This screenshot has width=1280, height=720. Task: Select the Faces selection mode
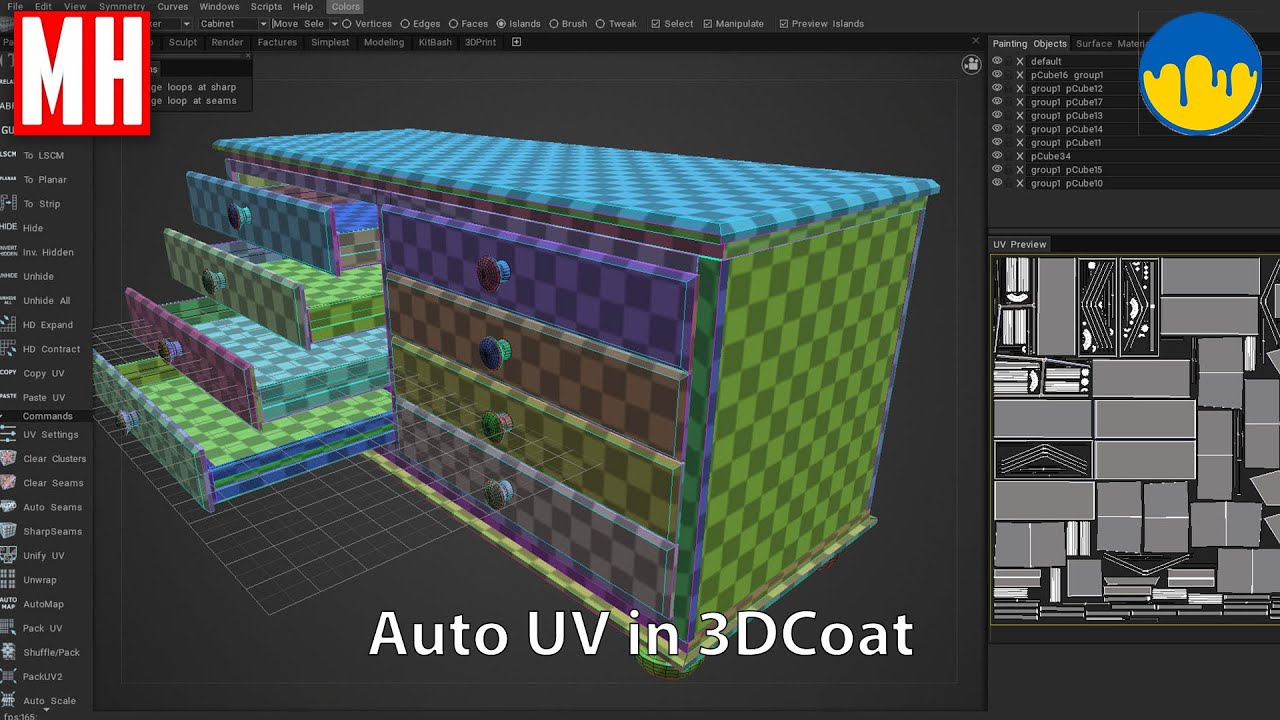point(468,24)
